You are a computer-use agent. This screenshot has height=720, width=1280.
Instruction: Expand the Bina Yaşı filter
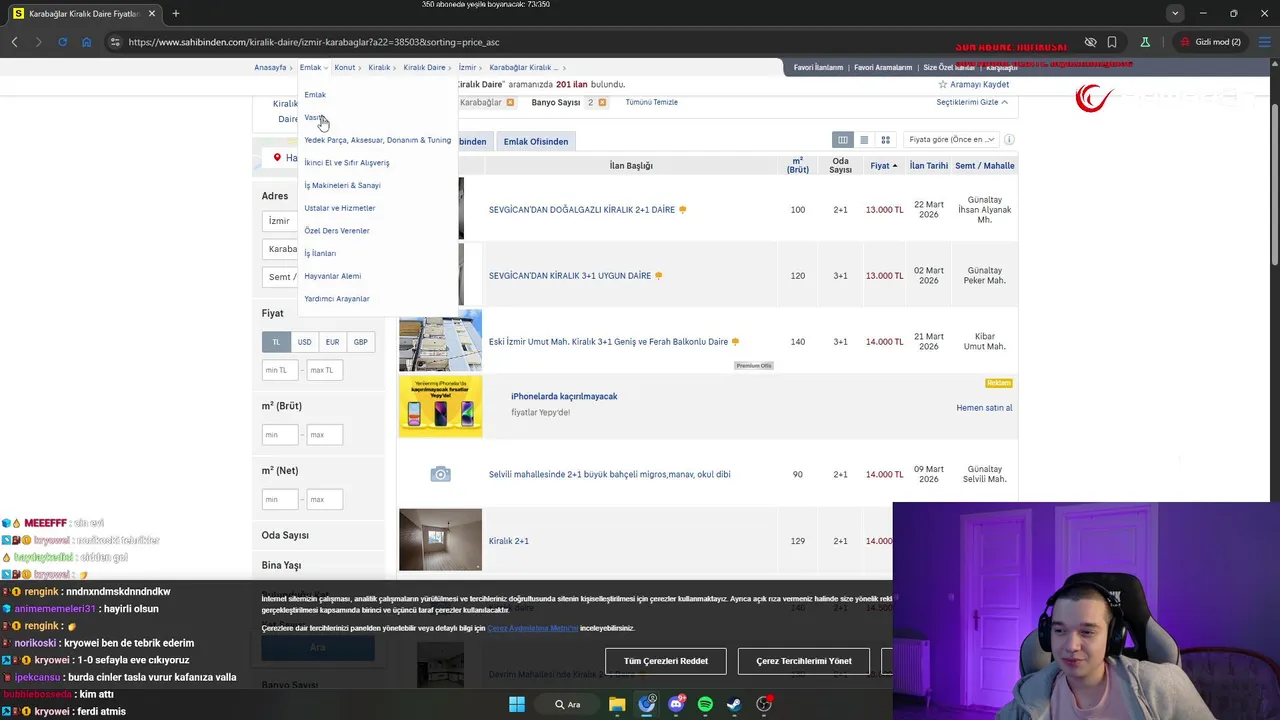[281, 566]
